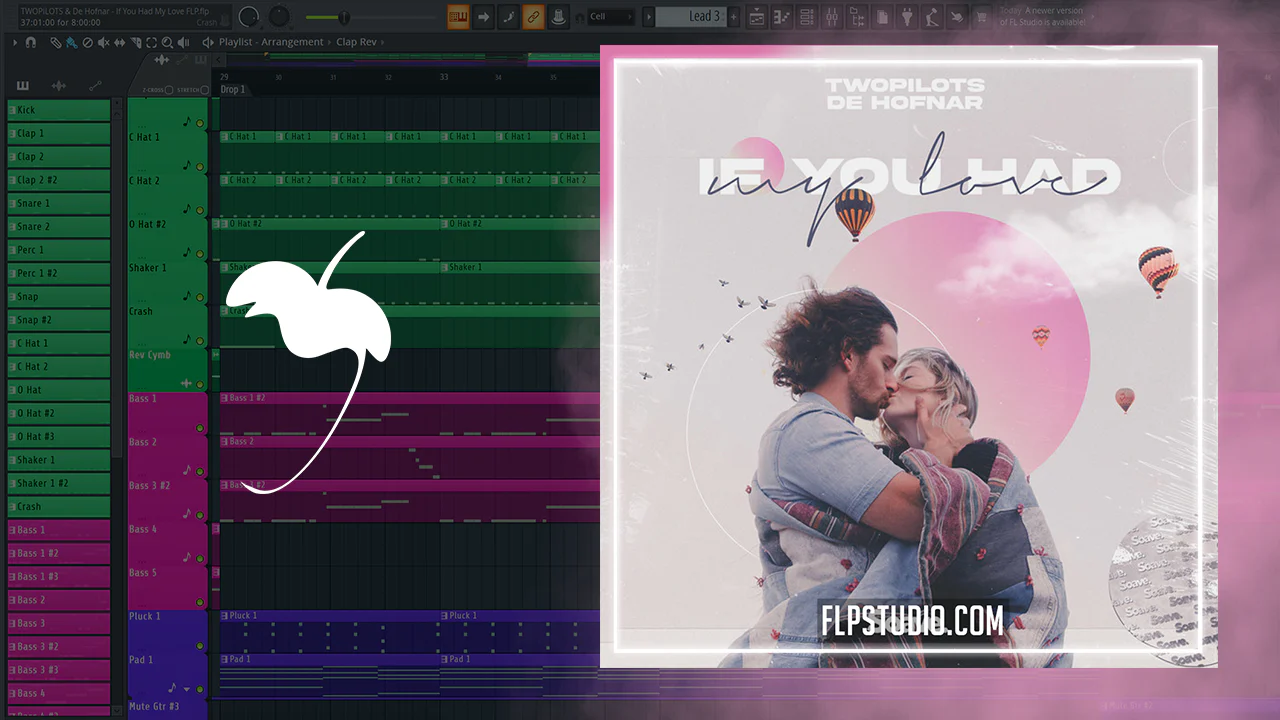1280x720 pixels.
Task: Switch picker to patterns tab (piano icon)
Action: (23, 86)
